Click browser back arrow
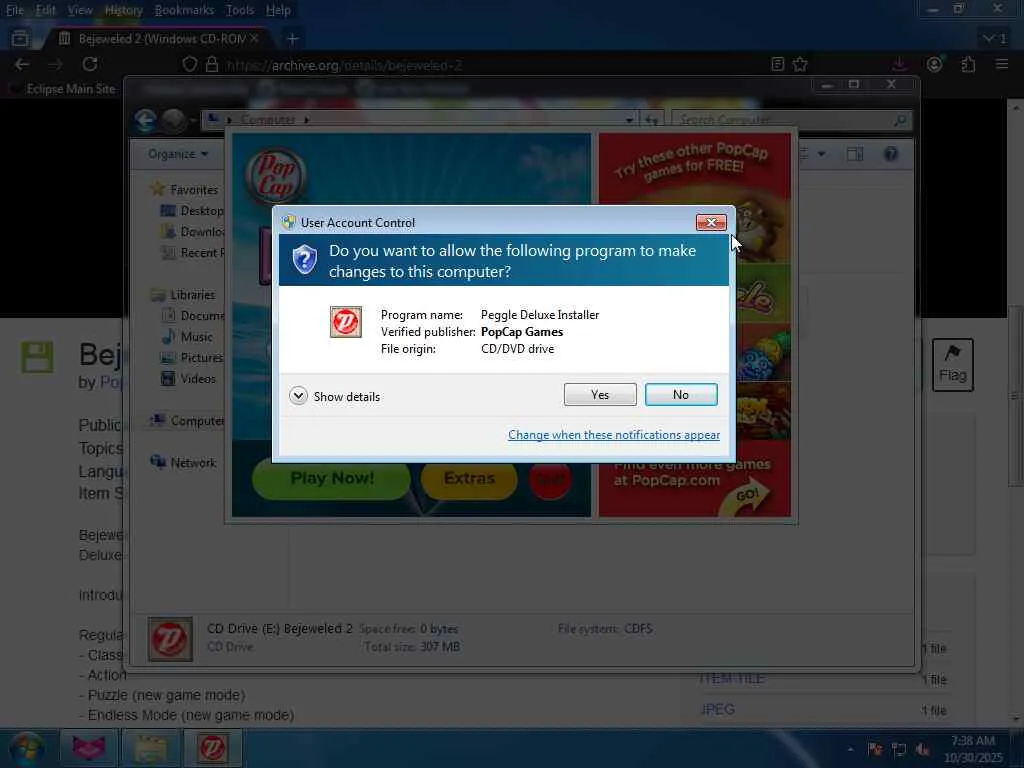Viewport: 1024px width, 768px height. point(22,64)
